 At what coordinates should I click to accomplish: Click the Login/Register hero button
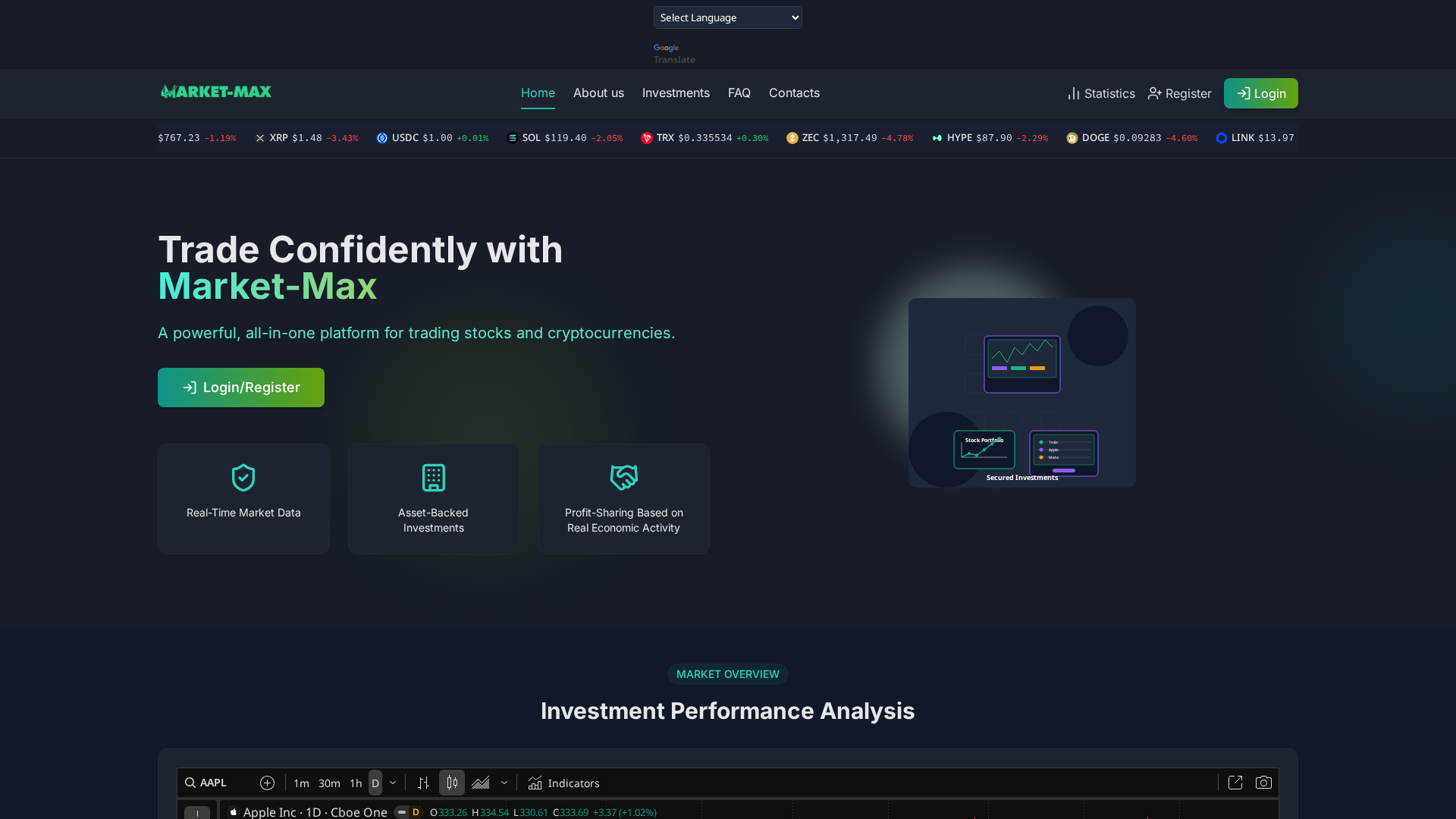pyautogui.click(x=241, y=388)
